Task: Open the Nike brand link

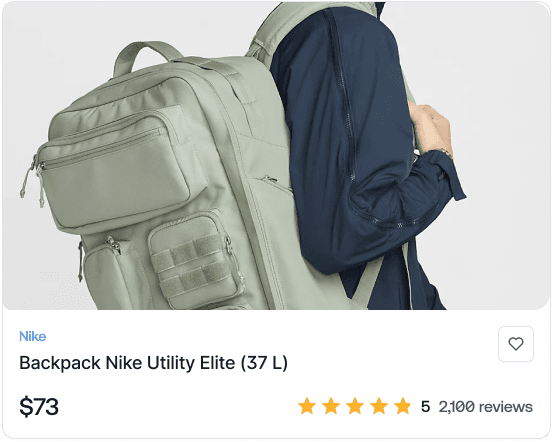Action: tap(32, 336)
